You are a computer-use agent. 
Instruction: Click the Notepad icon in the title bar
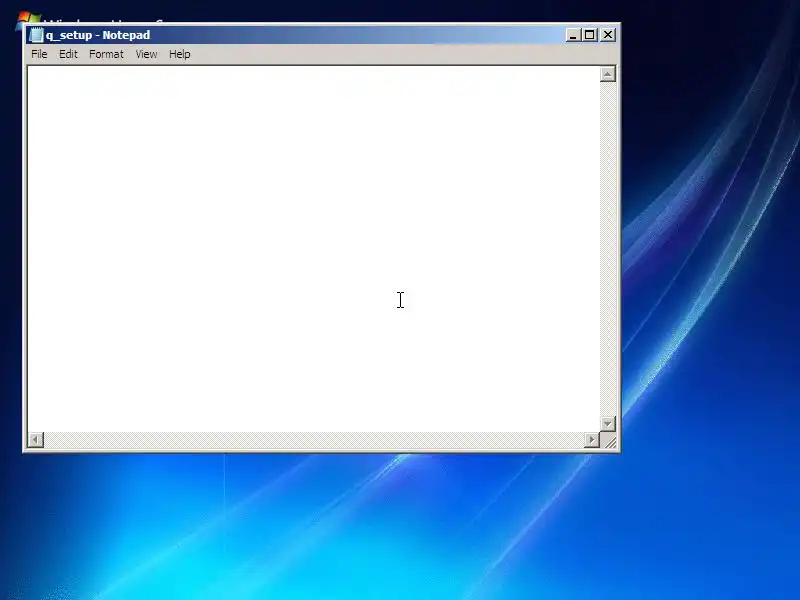click(x=36, y=35)
